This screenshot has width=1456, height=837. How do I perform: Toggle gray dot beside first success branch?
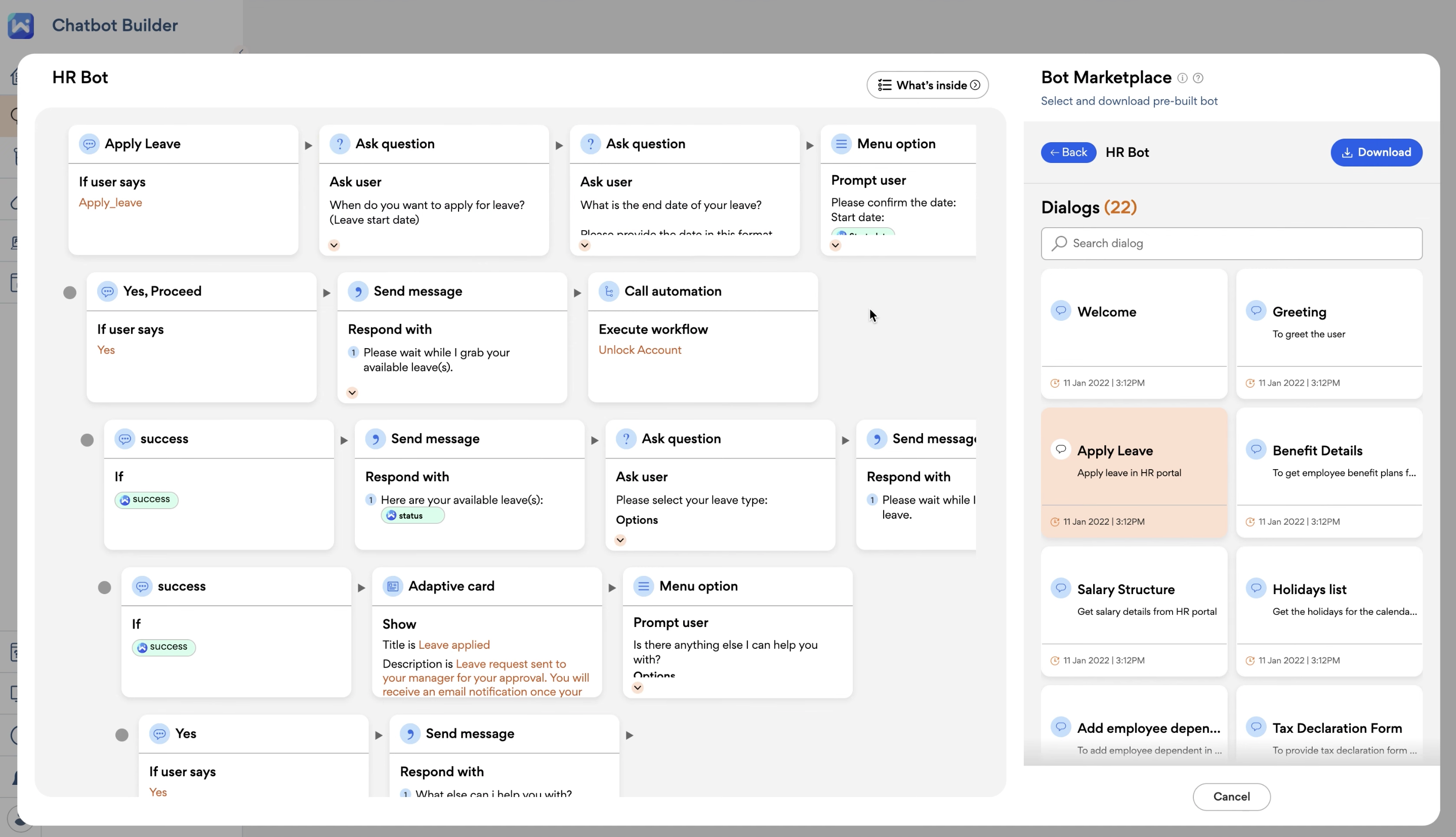[x=87, y=440]
